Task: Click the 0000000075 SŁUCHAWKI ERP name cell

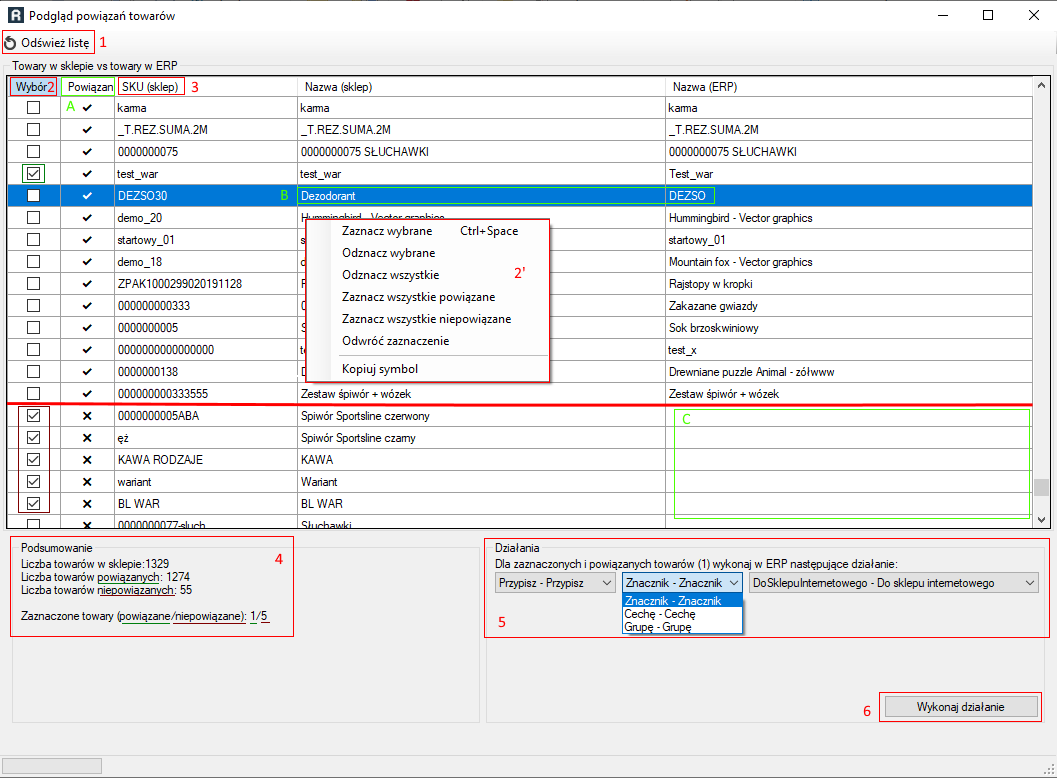Action: click(x=849, y=152)
